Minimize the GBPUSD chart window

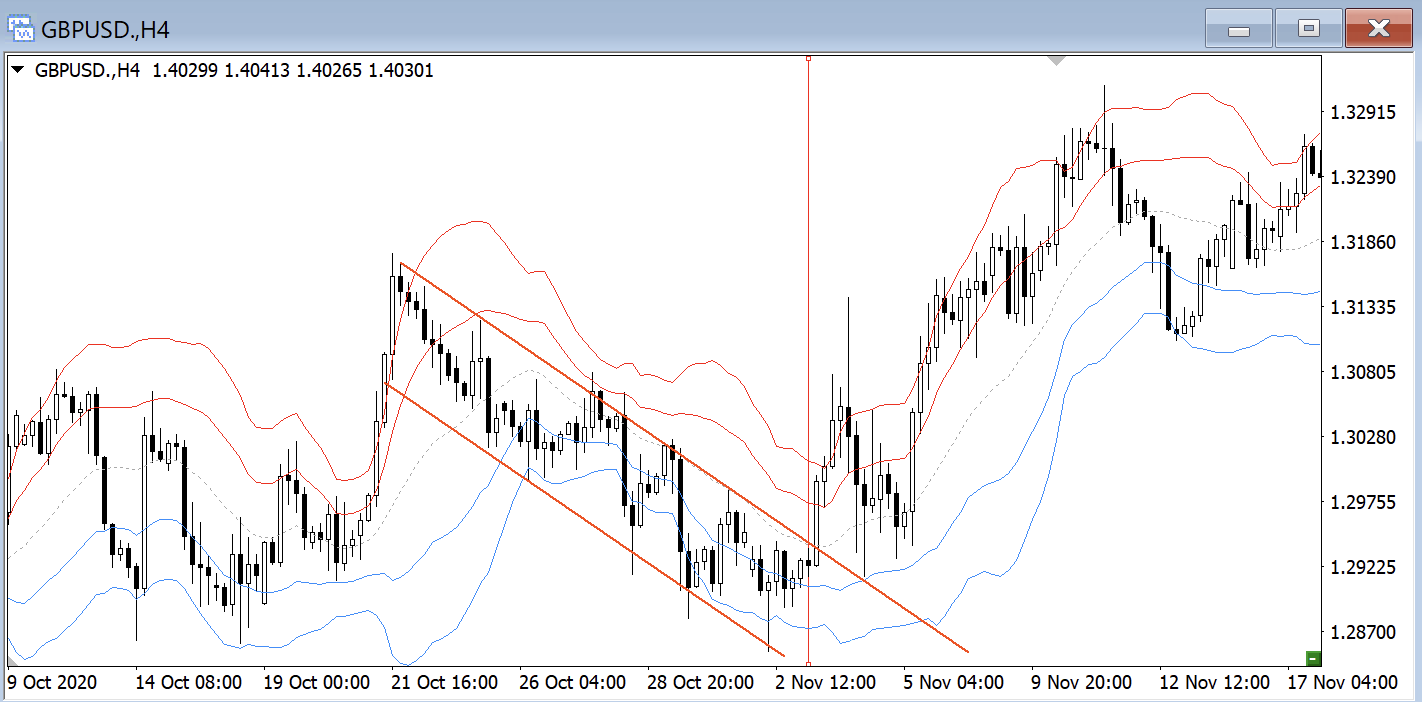1238,29
